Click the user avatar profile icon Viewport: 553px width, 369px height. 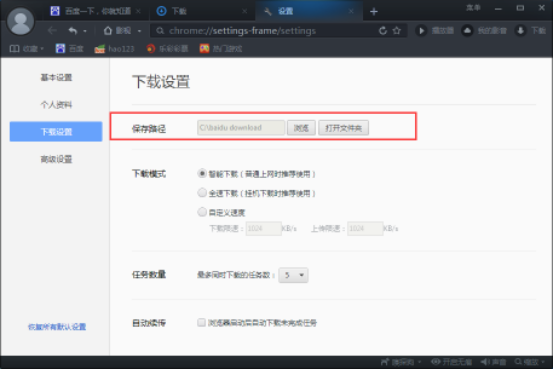coord(20,22)
